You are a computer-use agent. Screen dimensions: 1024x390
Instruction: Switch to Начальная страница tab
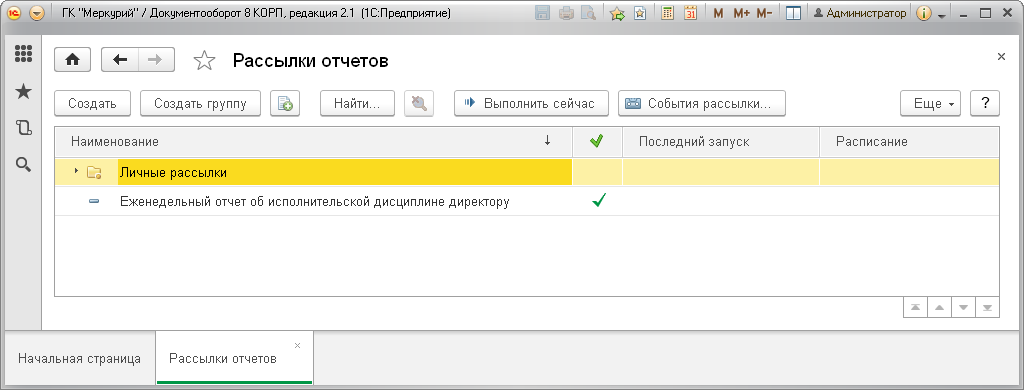pyautogui.click(x=79, y=359)
